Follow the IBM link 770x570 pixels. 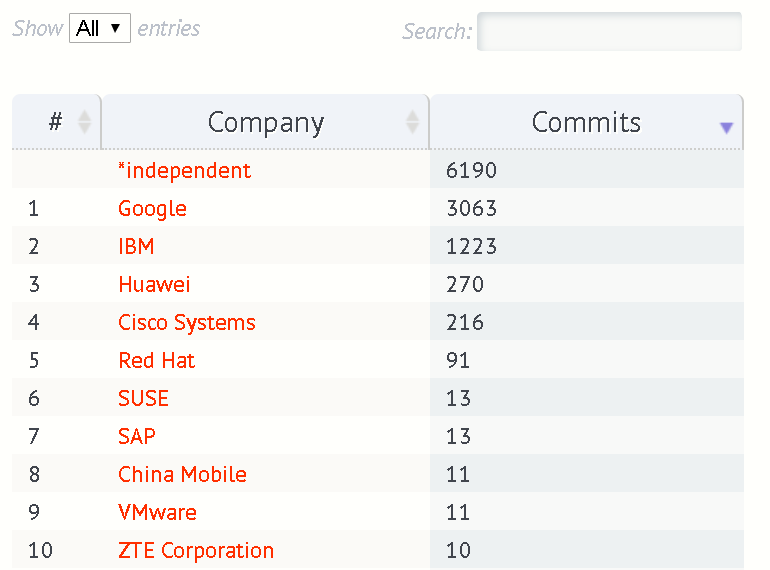click(x=136, y=246)
